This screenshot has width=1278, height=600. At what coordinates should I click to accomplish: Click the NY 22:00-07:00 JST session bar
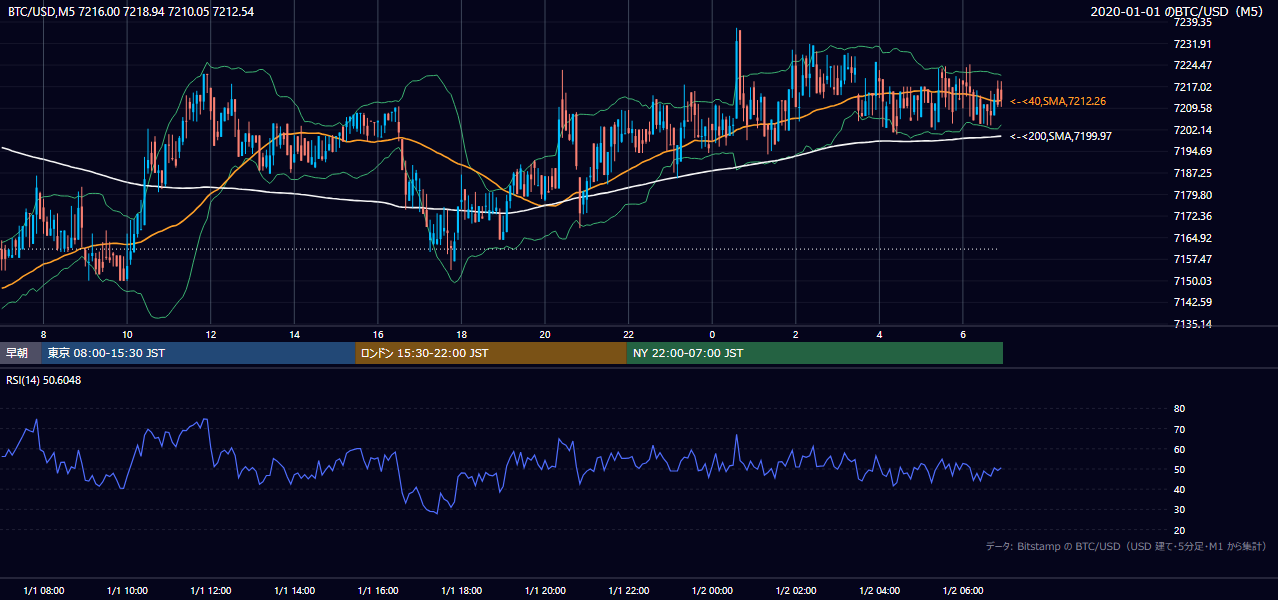tap(815, 353)
